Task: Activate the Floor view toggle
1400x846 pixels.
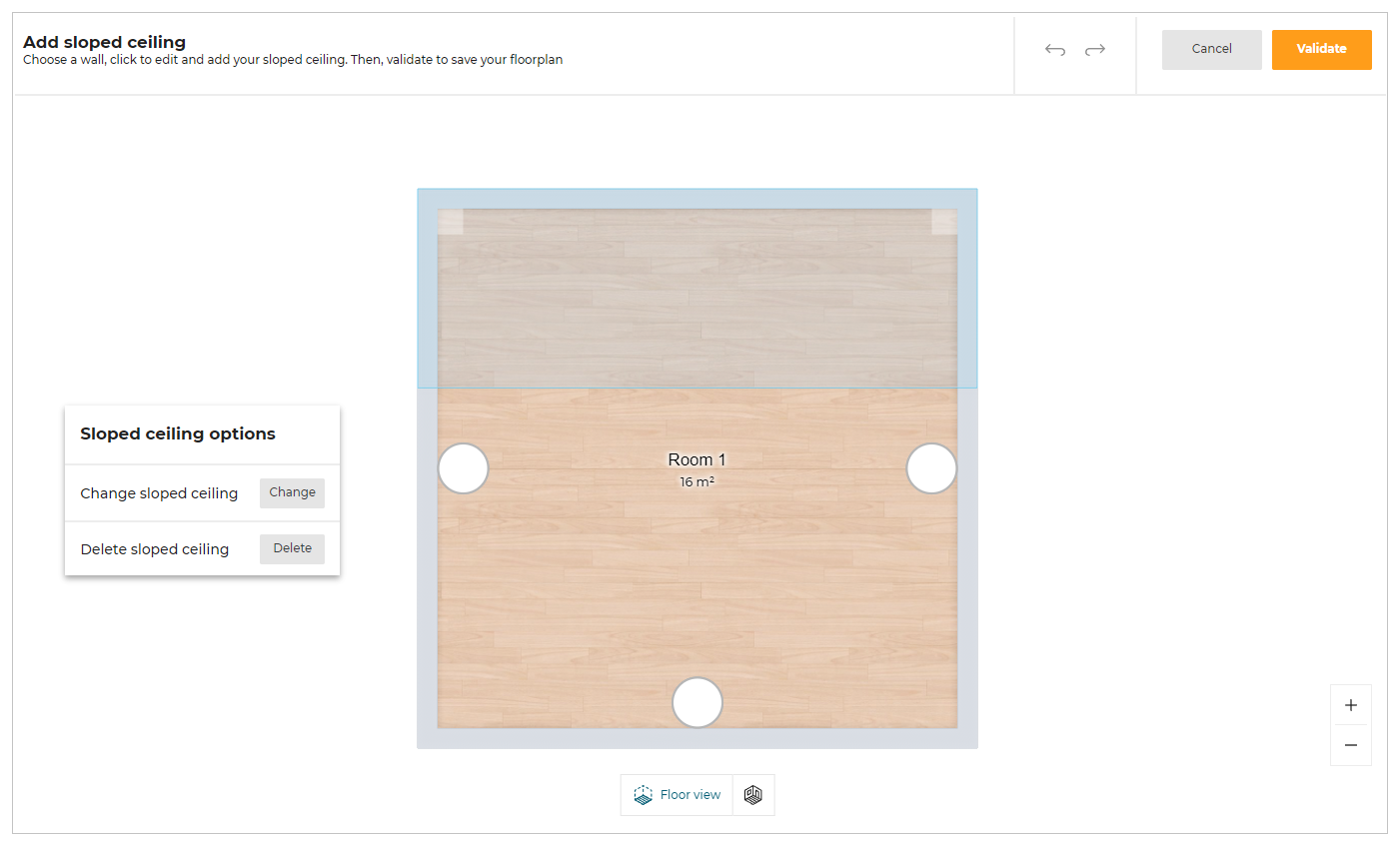Action: click(x=678, y=795)
